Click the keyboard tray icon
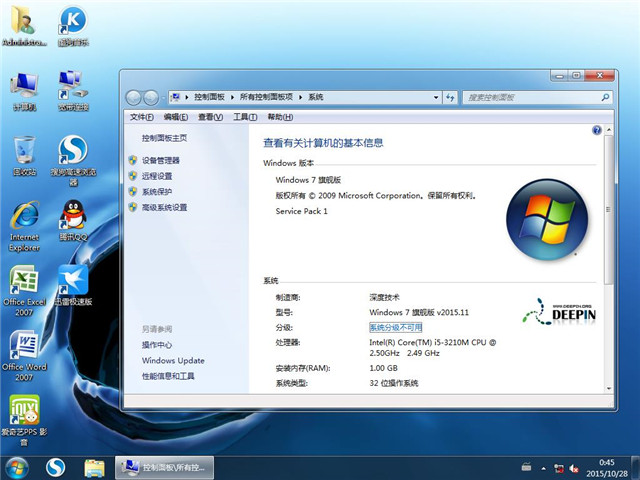The width and height of the screenshot is (640, 480). point(527,467)
